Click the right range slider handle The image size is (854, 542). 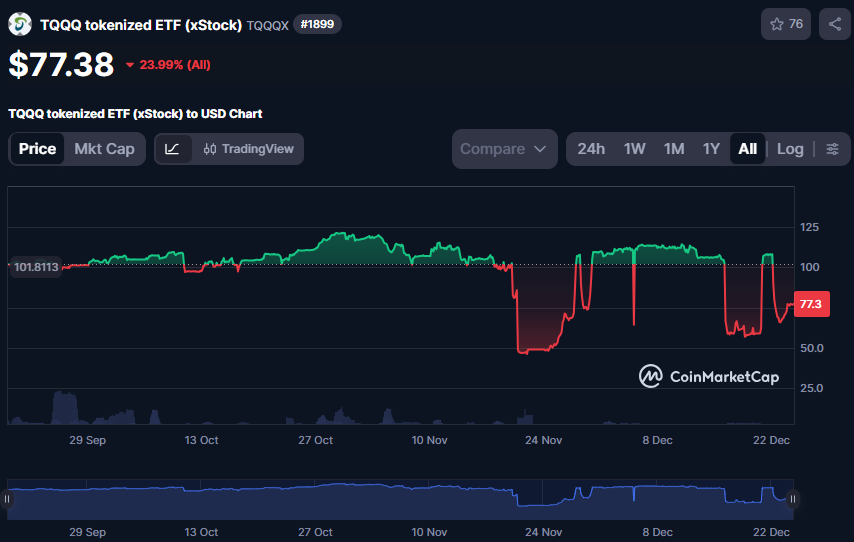tap(793, 498)
